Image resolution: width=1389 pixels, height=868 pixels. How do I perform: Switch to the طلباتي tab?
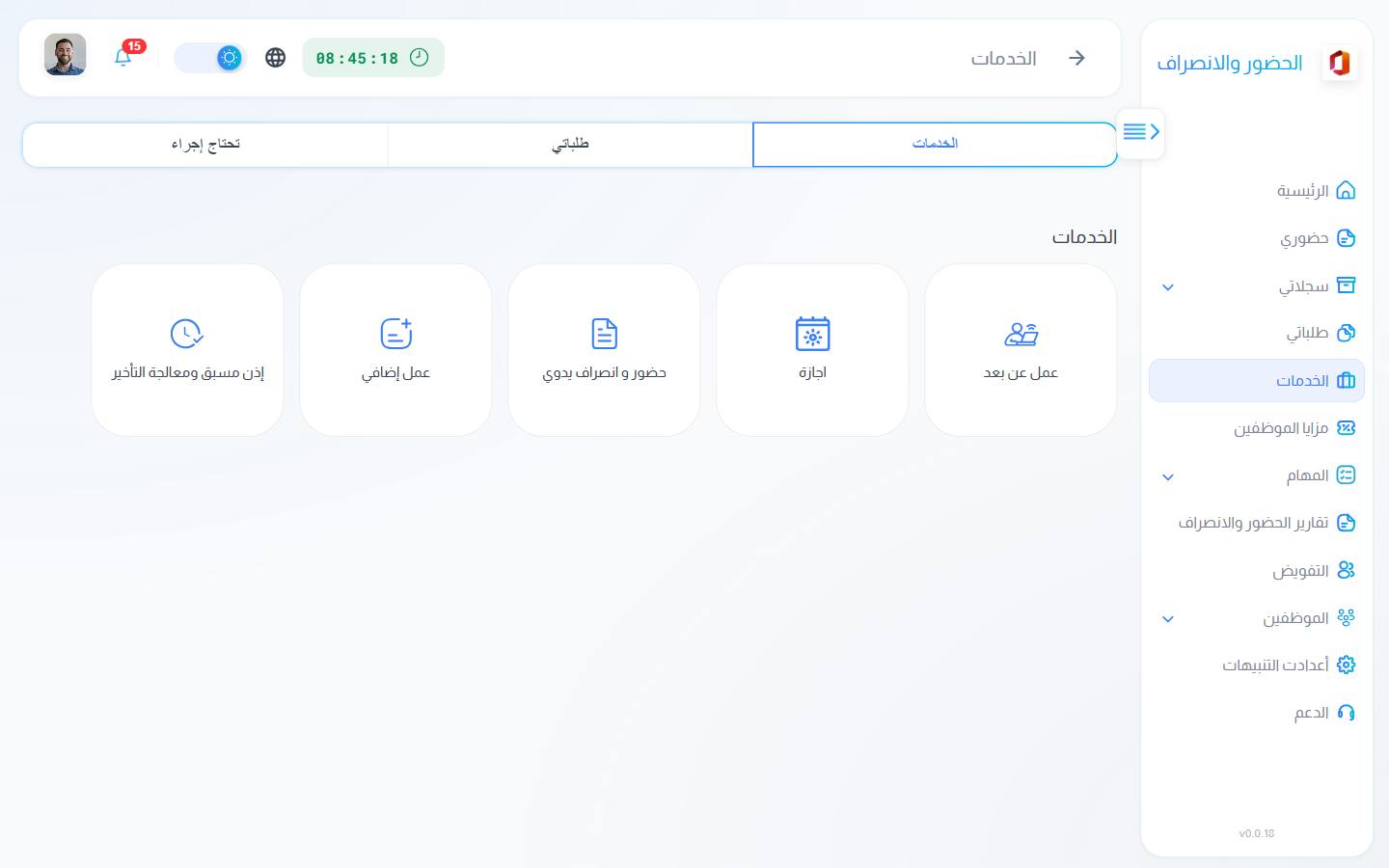click(570, 144)
